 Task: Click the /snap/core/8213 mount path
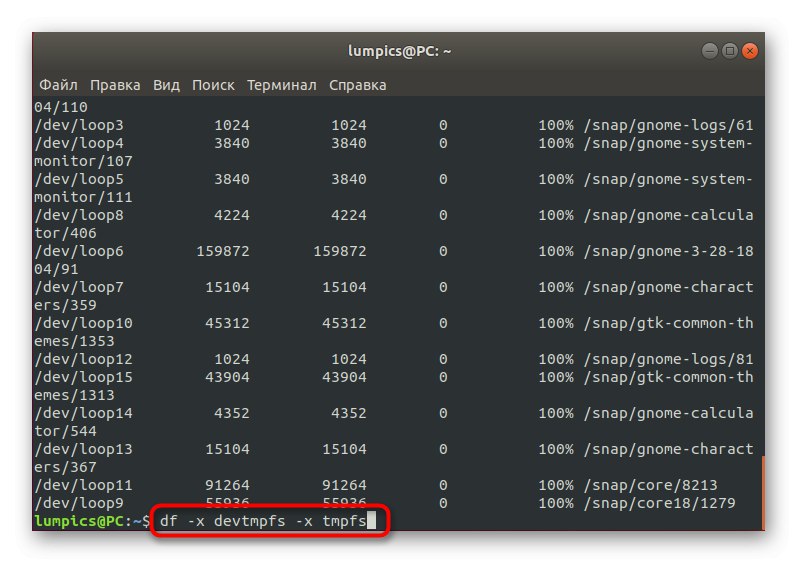click(x=650, y=486)
